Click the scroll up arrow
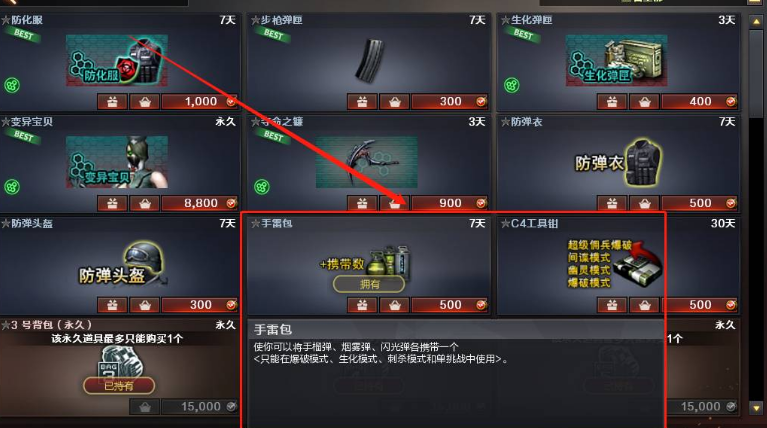Image resolution: width=767 pixels, height=428 pixels. (756, 22)
